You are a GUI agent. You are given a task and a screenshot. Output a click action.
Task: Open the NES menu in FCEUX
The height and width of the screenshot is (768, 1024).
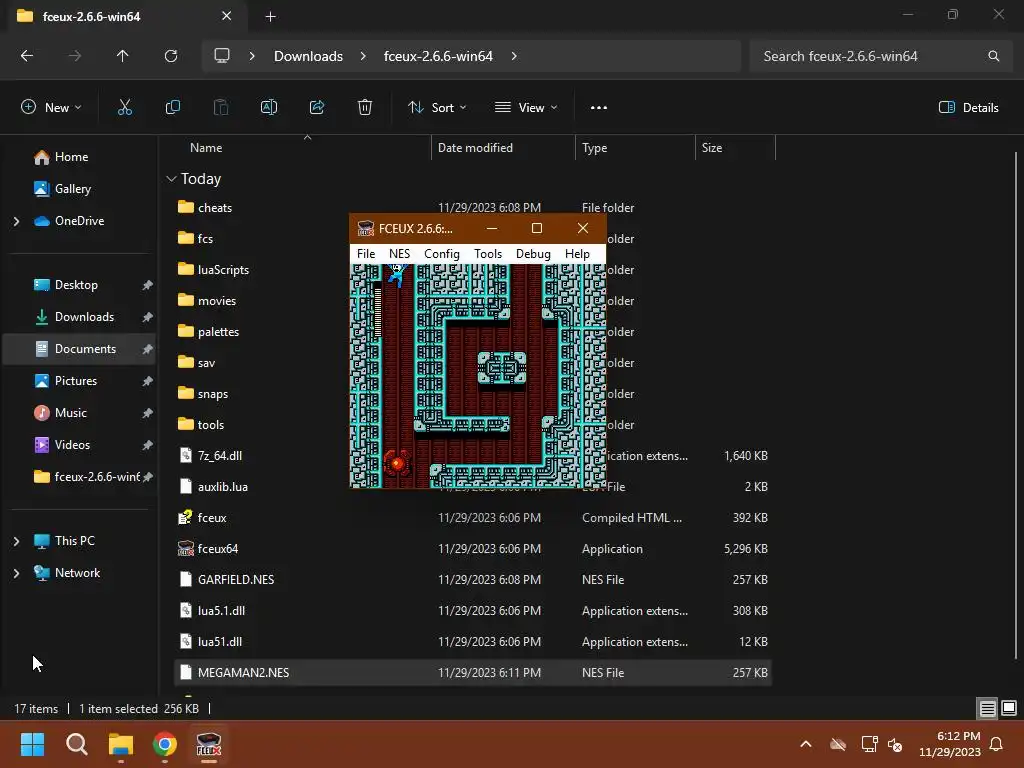coord(400,254)
